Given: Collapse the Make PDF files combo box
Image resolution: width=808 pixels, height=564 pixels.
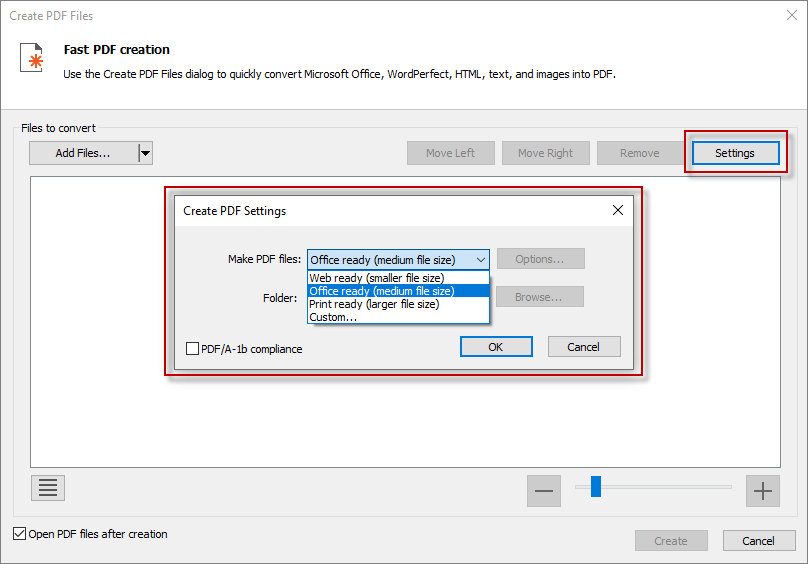Looking at the screenshot, I should point(480,260).
